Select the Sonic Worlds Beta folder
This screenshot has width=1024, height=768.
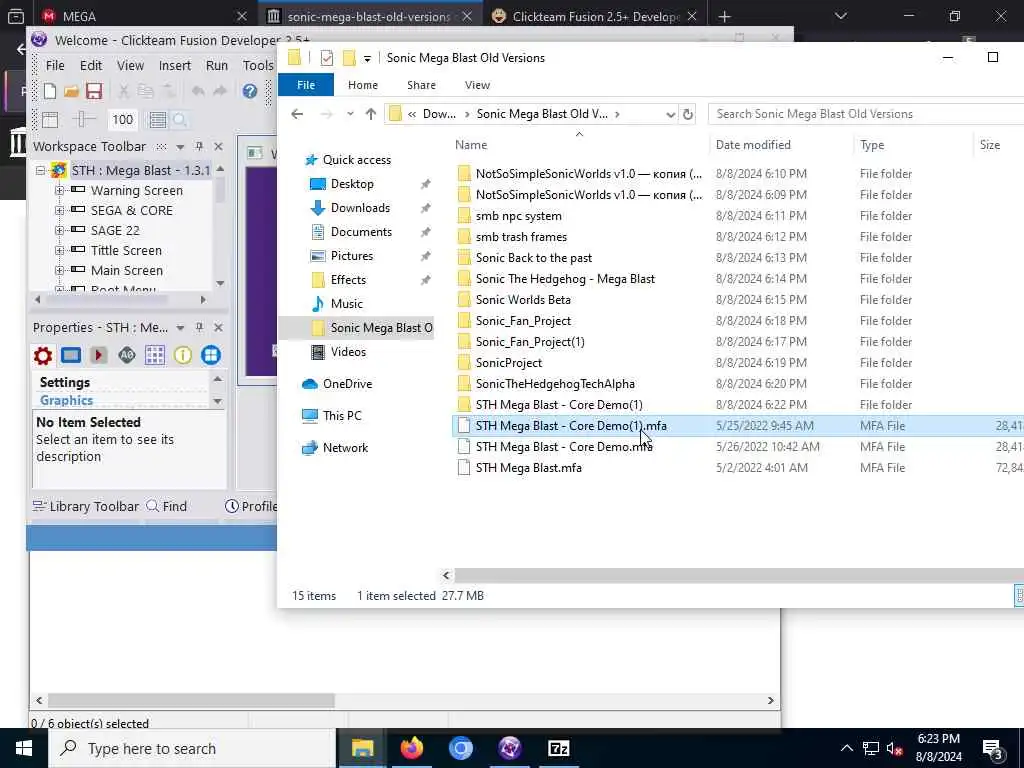click(x=523, y=300)
